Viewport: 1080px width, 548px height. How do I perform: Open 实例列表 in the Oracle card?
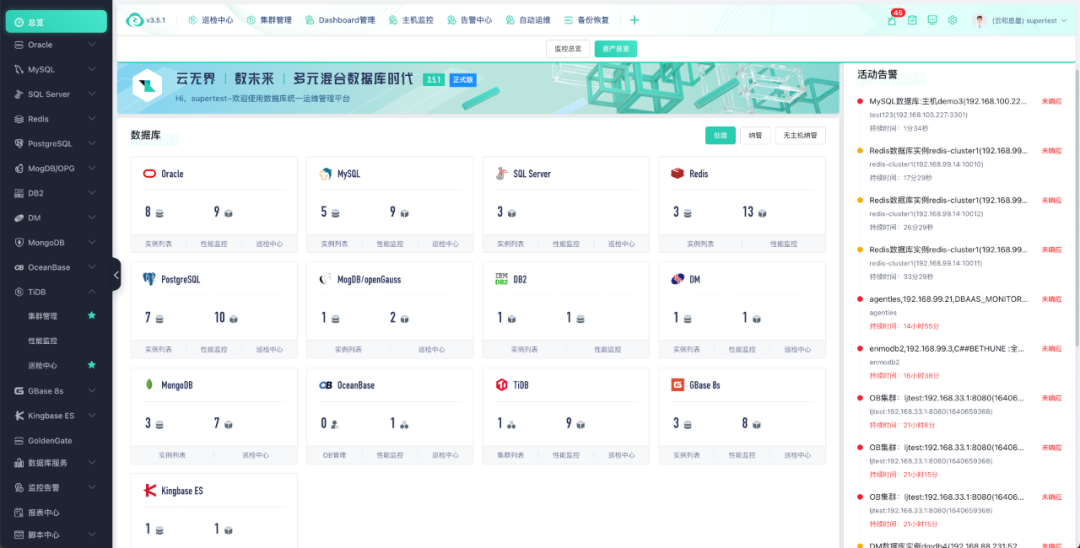coord(158,244)
